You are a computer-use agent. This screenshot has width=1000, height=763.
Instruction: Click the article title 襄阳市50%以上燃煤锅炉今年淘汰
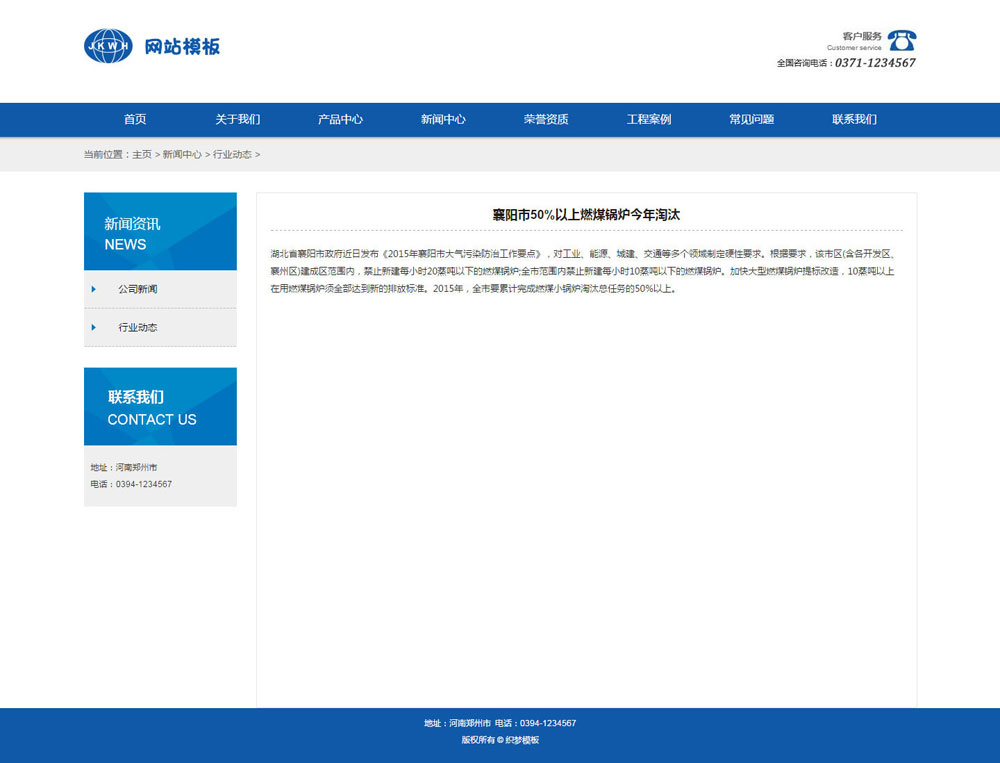click(586, 215)
